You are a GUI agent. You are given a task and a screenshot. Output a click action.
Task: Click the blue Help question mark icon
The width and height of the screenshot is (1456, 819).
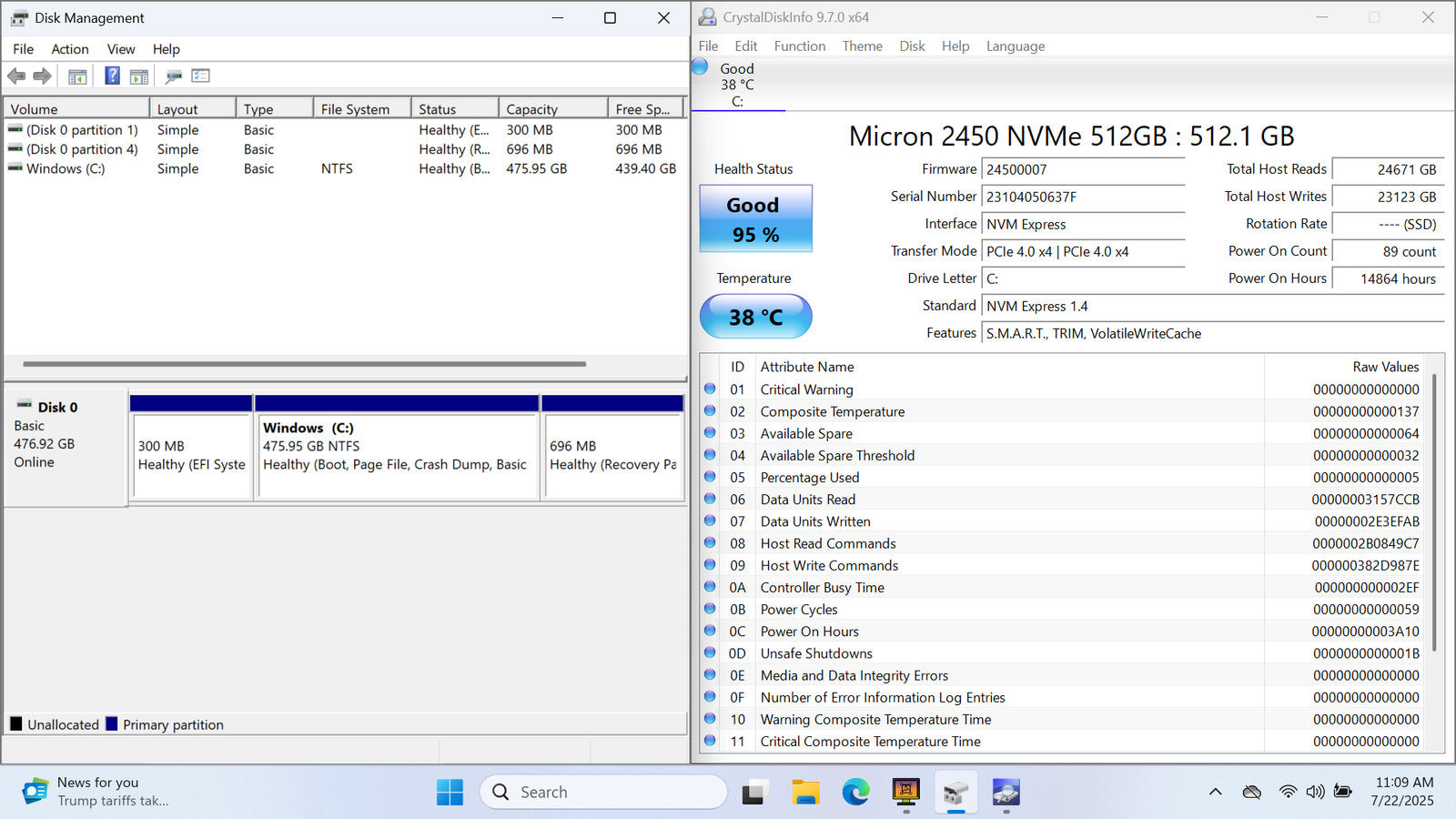[112, 76]
